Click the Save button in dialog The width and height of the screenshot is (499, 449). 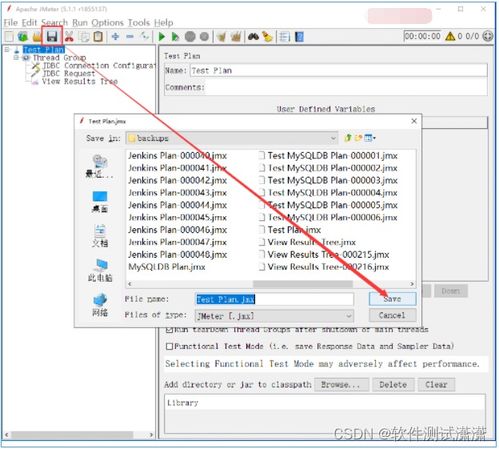(x=392, y=299)
